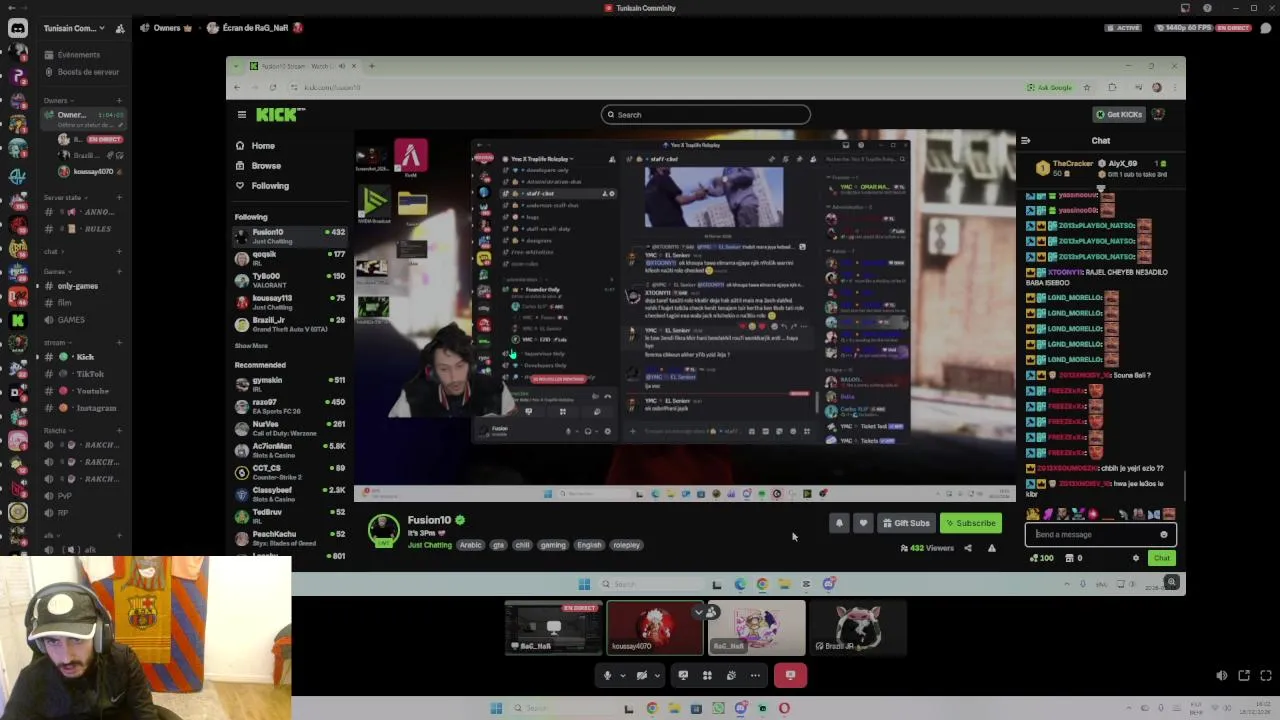
Task: Toggle the microphone mute button
Action: coord(607,676)
